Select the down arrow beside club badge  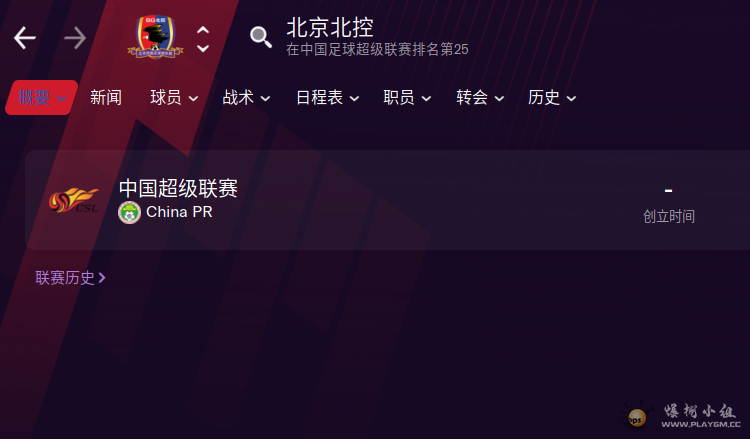click(203, 48)
